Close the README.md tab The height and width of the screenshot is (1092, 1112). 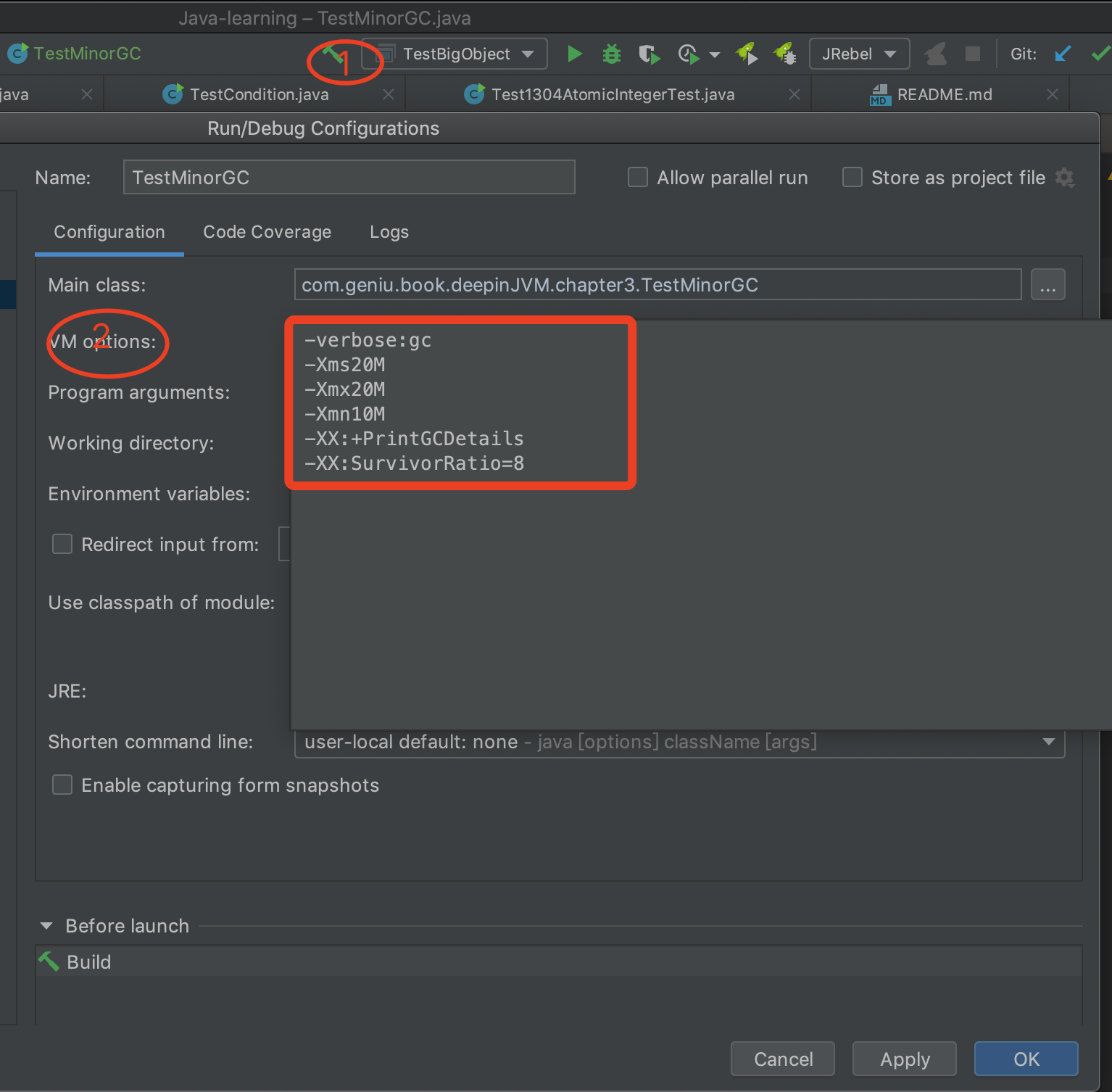pos(1053,94)
